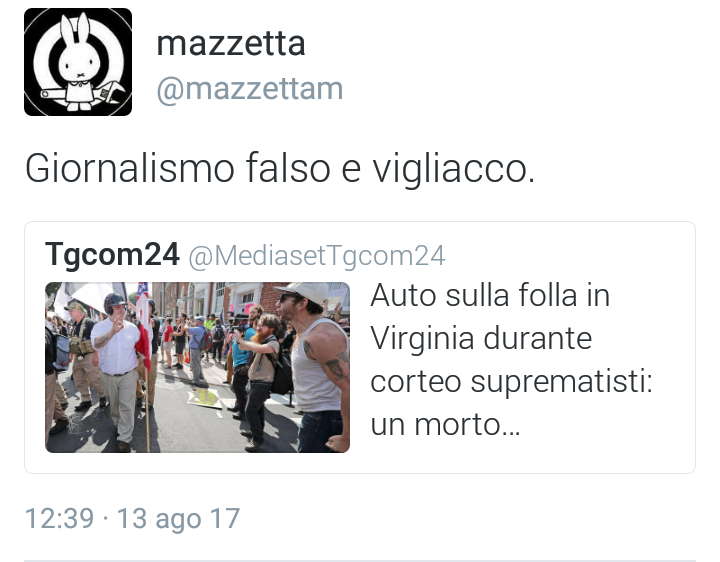Click the mazzetta display name

coord(231,44)
